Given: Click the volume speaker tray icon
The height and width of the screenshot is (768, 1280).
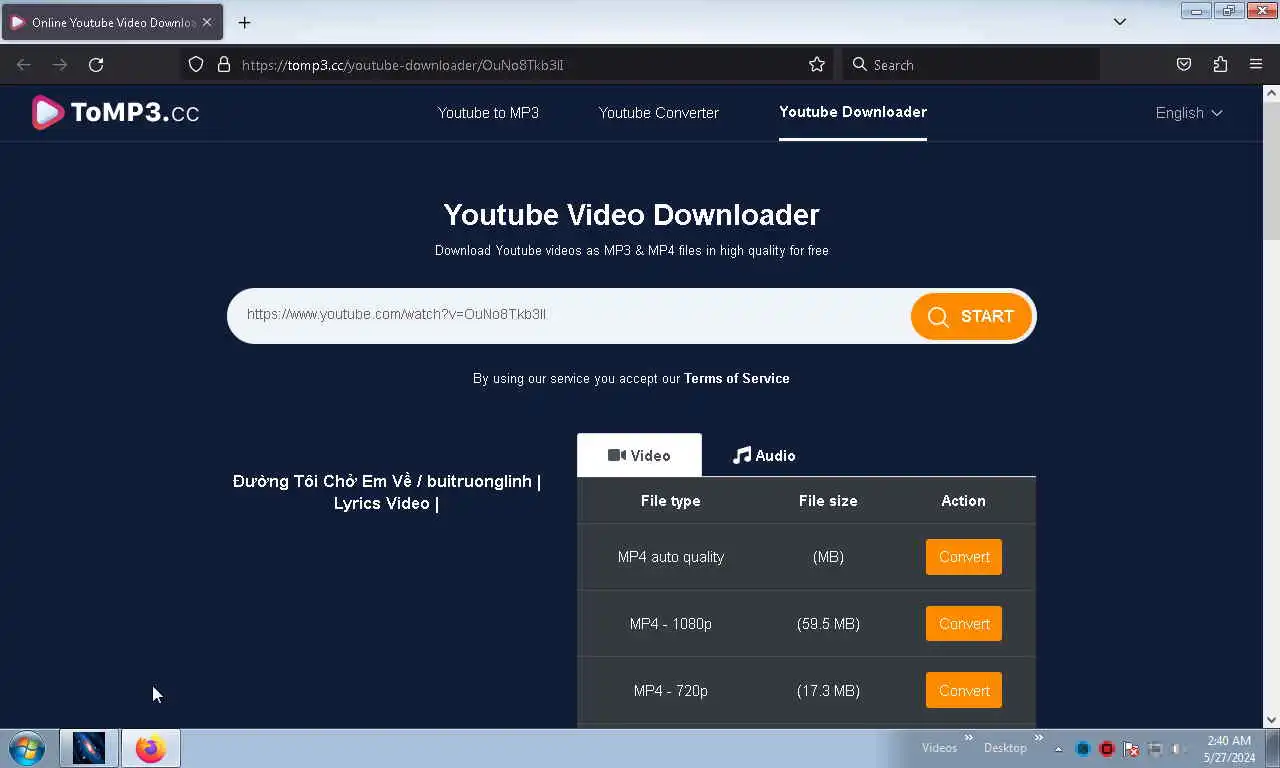Looking at the screenshot, I should [1179, 749].
